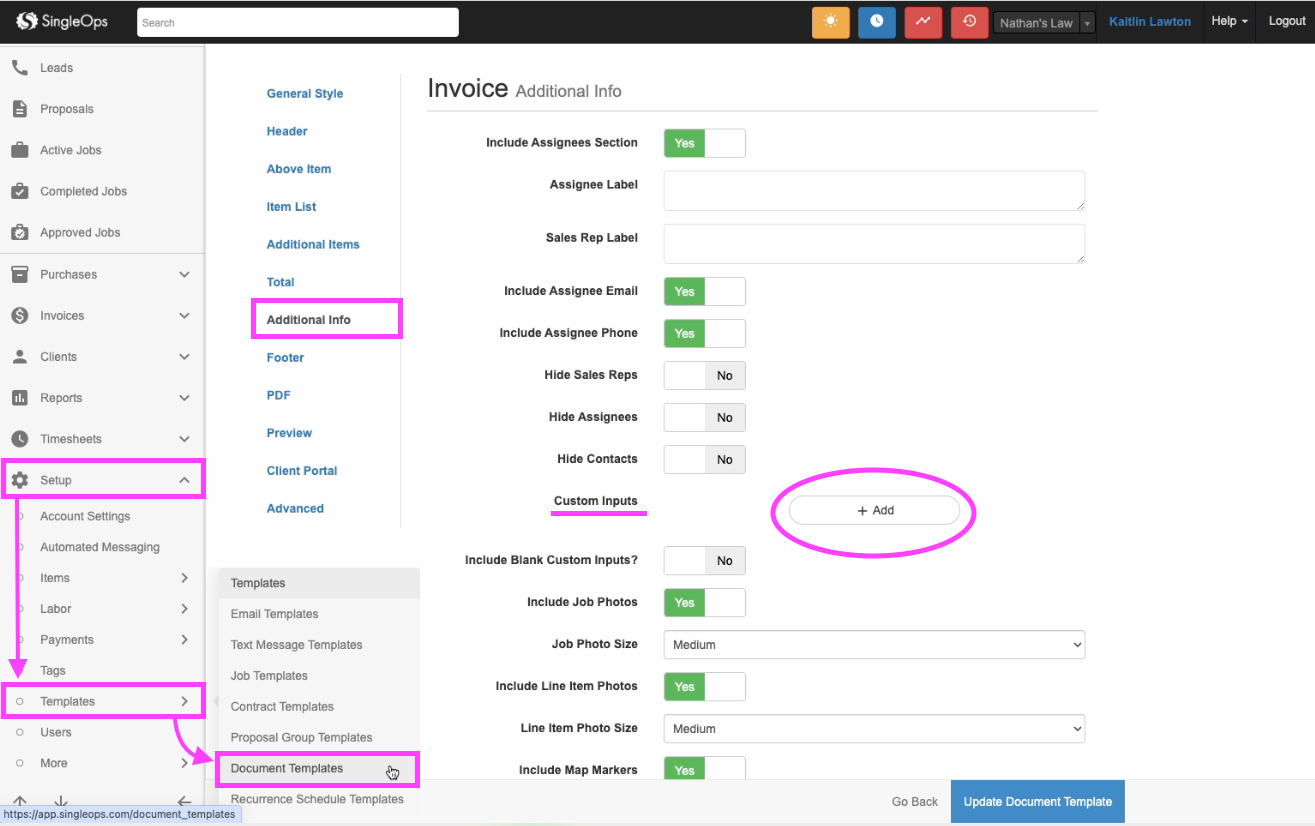This screenshot has width=1315, height=826.
Task: Click the Leads phone icon
Action: [x=19, y=68]
